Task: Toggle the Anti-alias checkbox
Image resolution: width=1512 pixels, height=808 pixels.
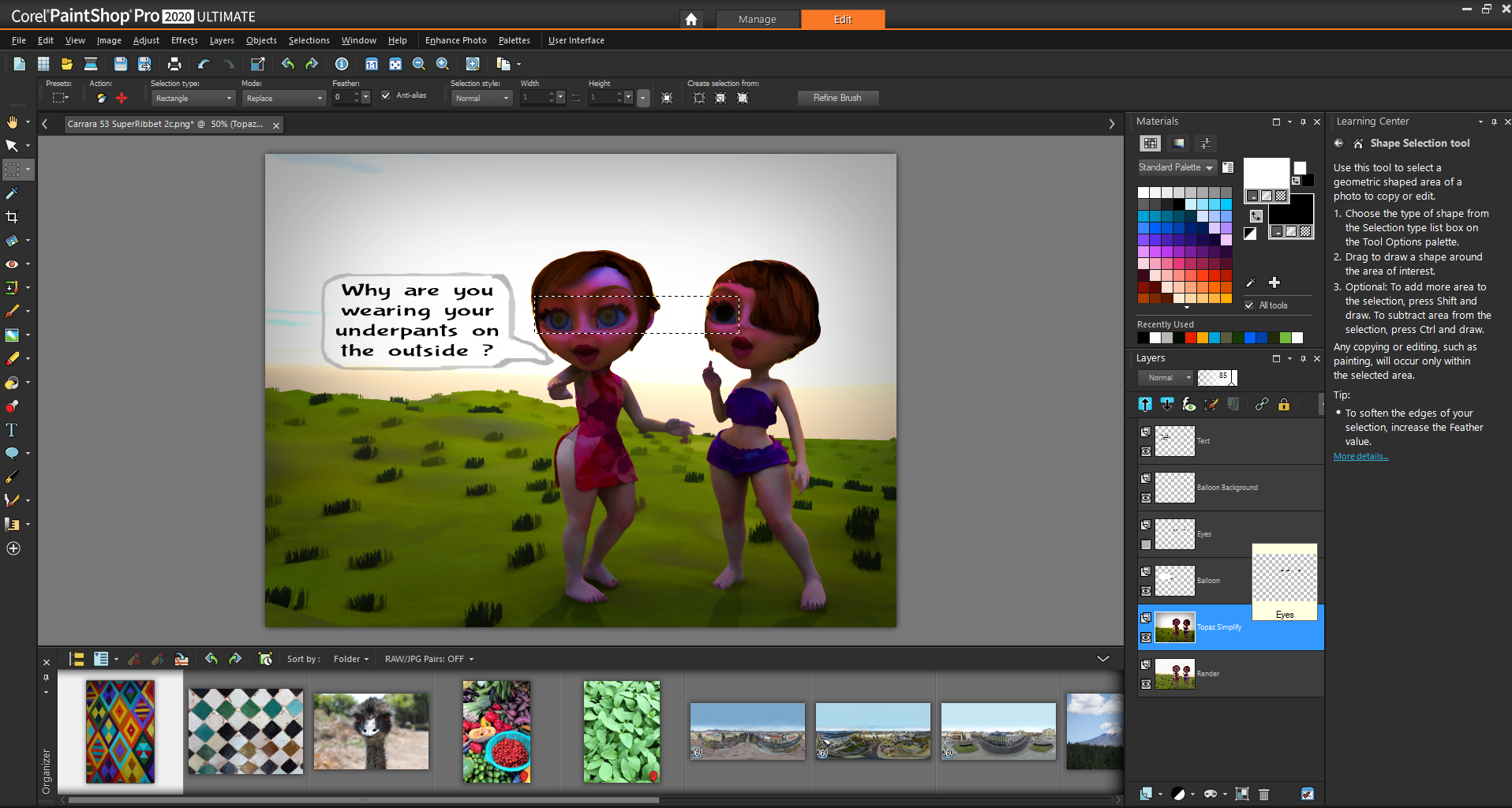Action: (386, 95)
